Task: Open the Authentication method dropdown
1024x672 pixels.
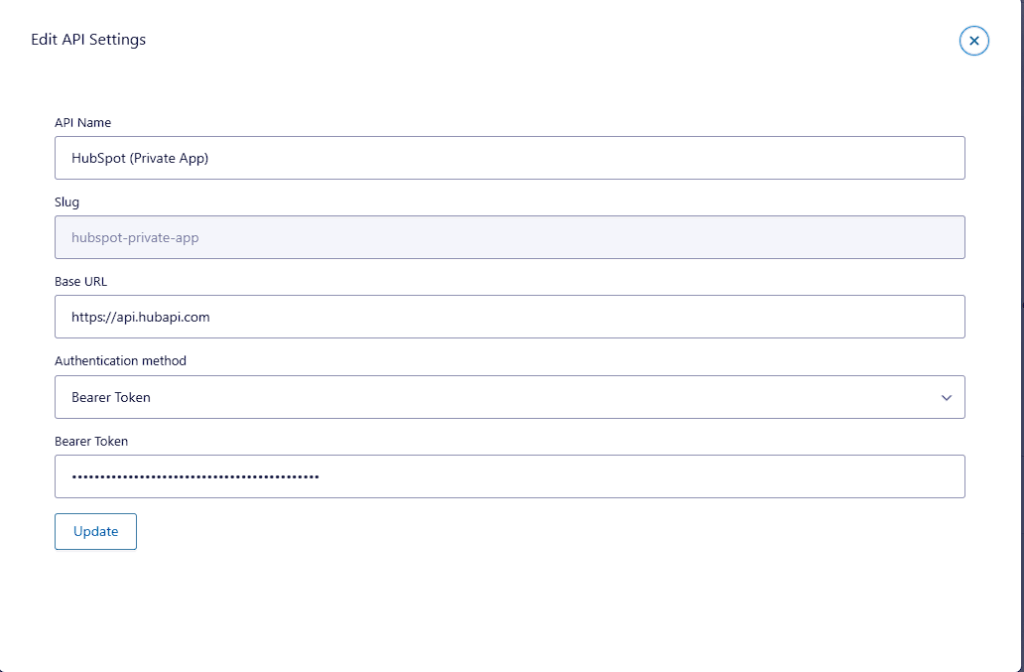Action: (509, 397)
